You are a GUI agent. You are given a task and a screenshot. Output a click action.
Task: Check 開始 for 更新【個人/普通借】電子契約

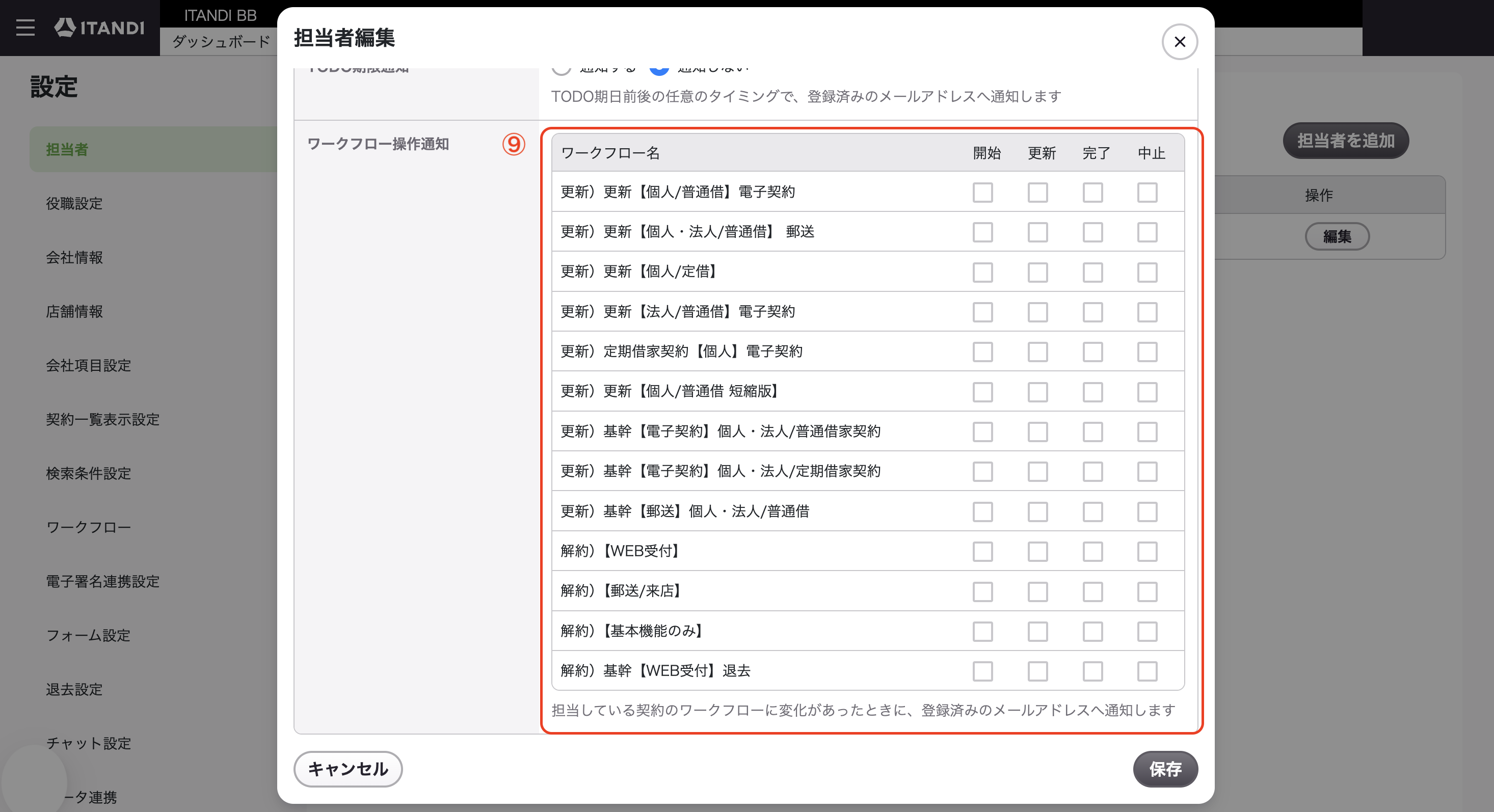click(x=982, y=192)
